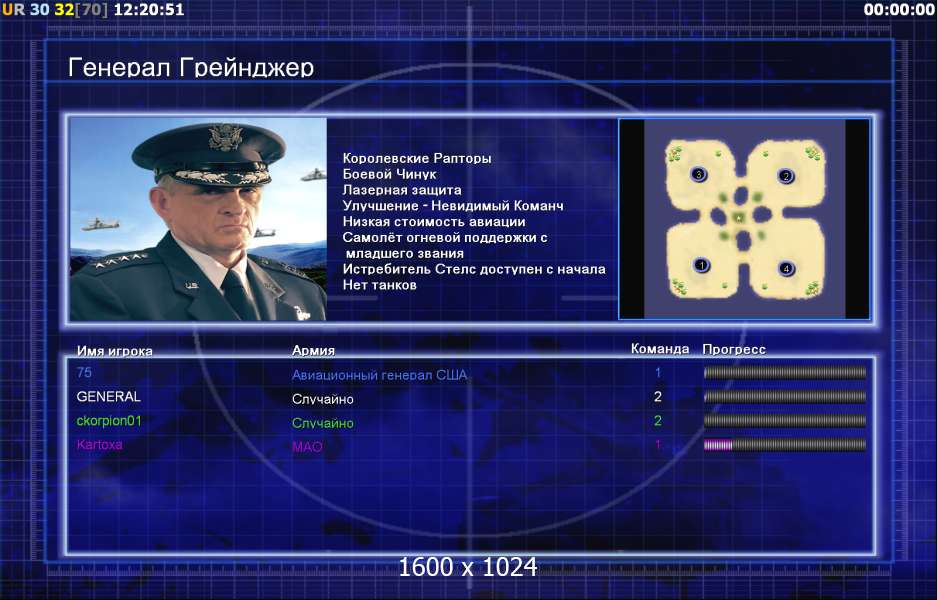Click the text 'Улучшение - Невидимый Команч'
937x600 pixels.
click(x=453, y=206)
